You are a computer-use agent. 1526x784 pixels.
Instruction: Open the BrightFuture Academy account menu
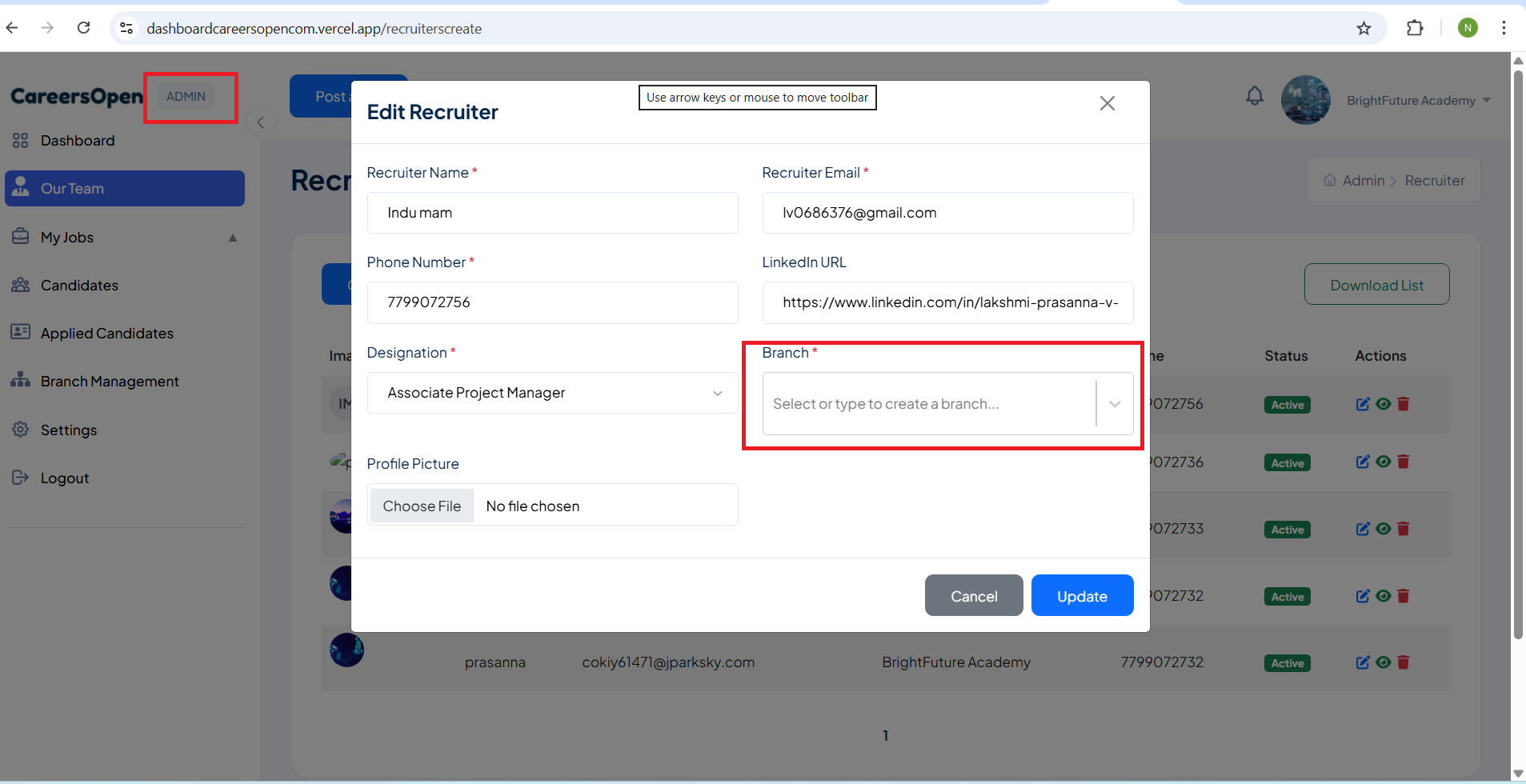point(1417,101)
